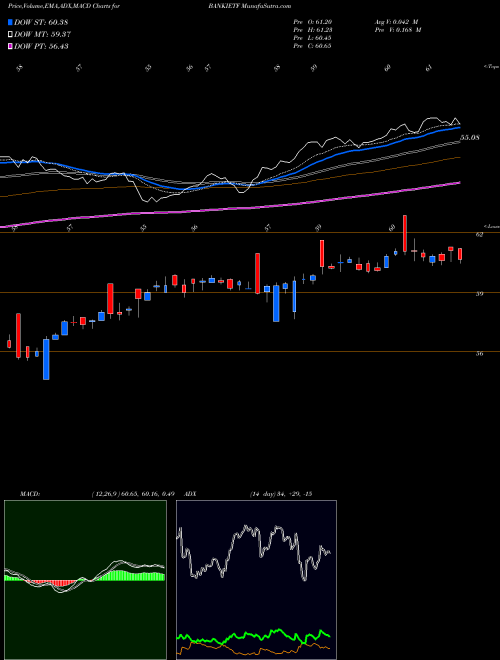
Task: Open the ADX indicator panel
Action: click(256, 580)
